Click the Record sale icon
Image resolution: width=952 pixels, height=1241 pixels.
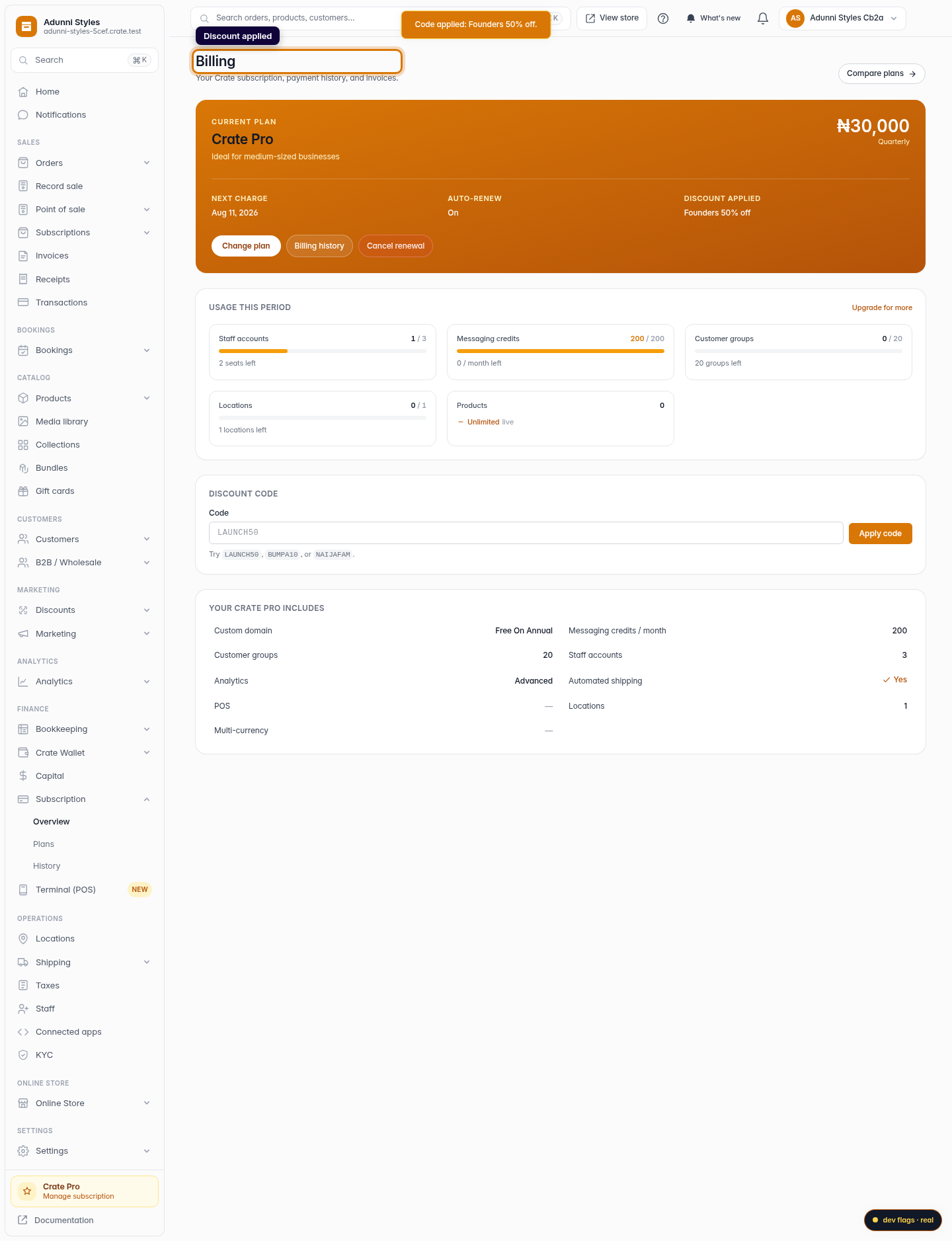pyautogui.click(x=23, y=186)
